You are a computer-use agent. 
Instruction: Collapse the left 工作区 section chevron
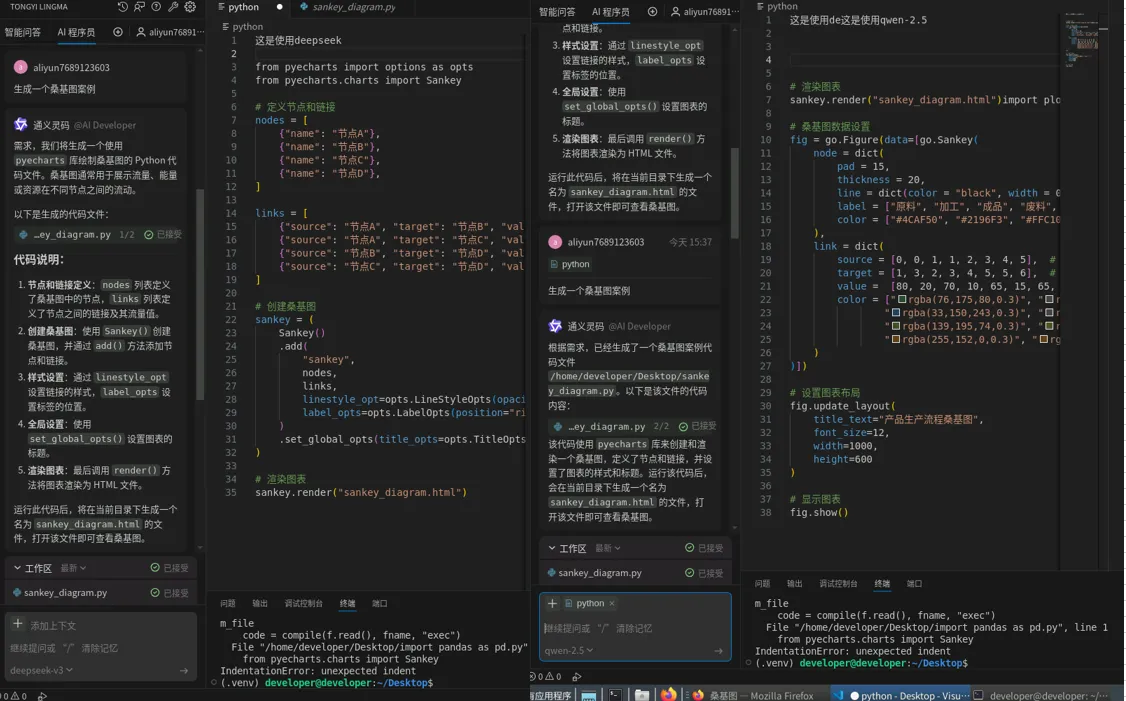point(17,567)
